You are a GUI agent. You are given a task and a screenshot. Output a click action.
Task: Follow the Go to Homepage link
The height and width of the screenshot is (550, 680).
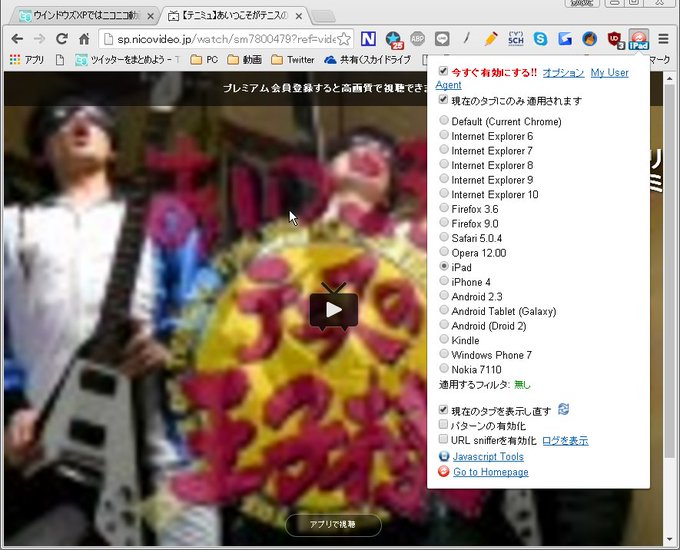(x=490, y=471)
